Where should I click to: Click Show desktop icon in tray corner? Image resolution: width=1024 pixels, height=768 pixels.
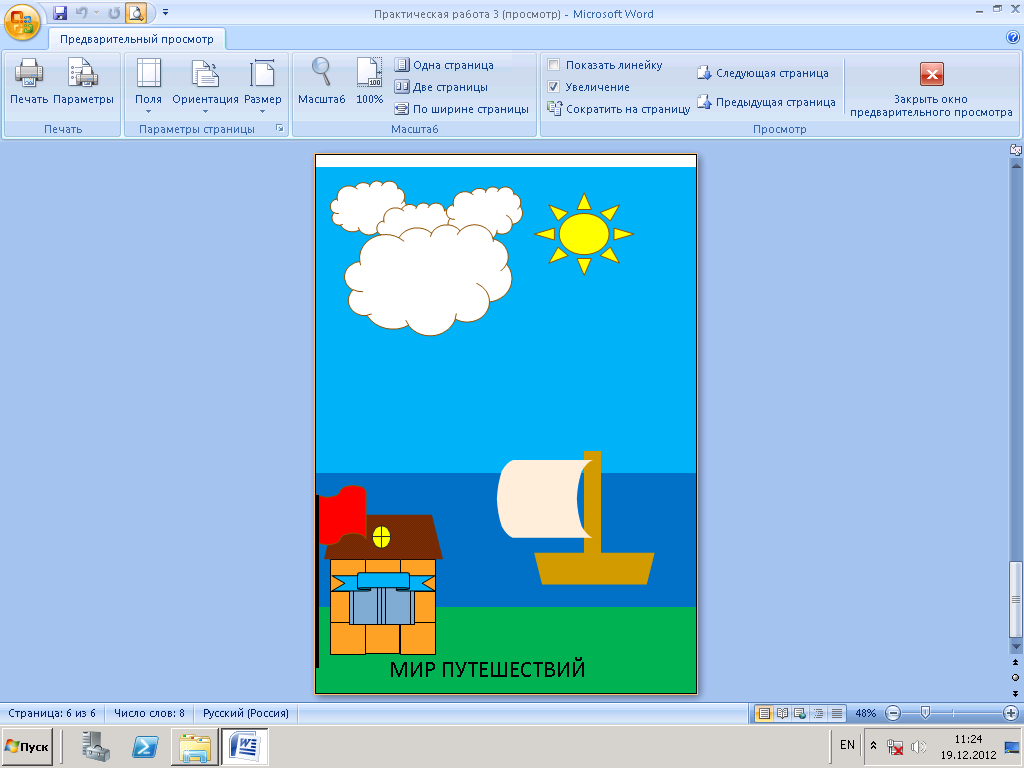coord(1012,746)
